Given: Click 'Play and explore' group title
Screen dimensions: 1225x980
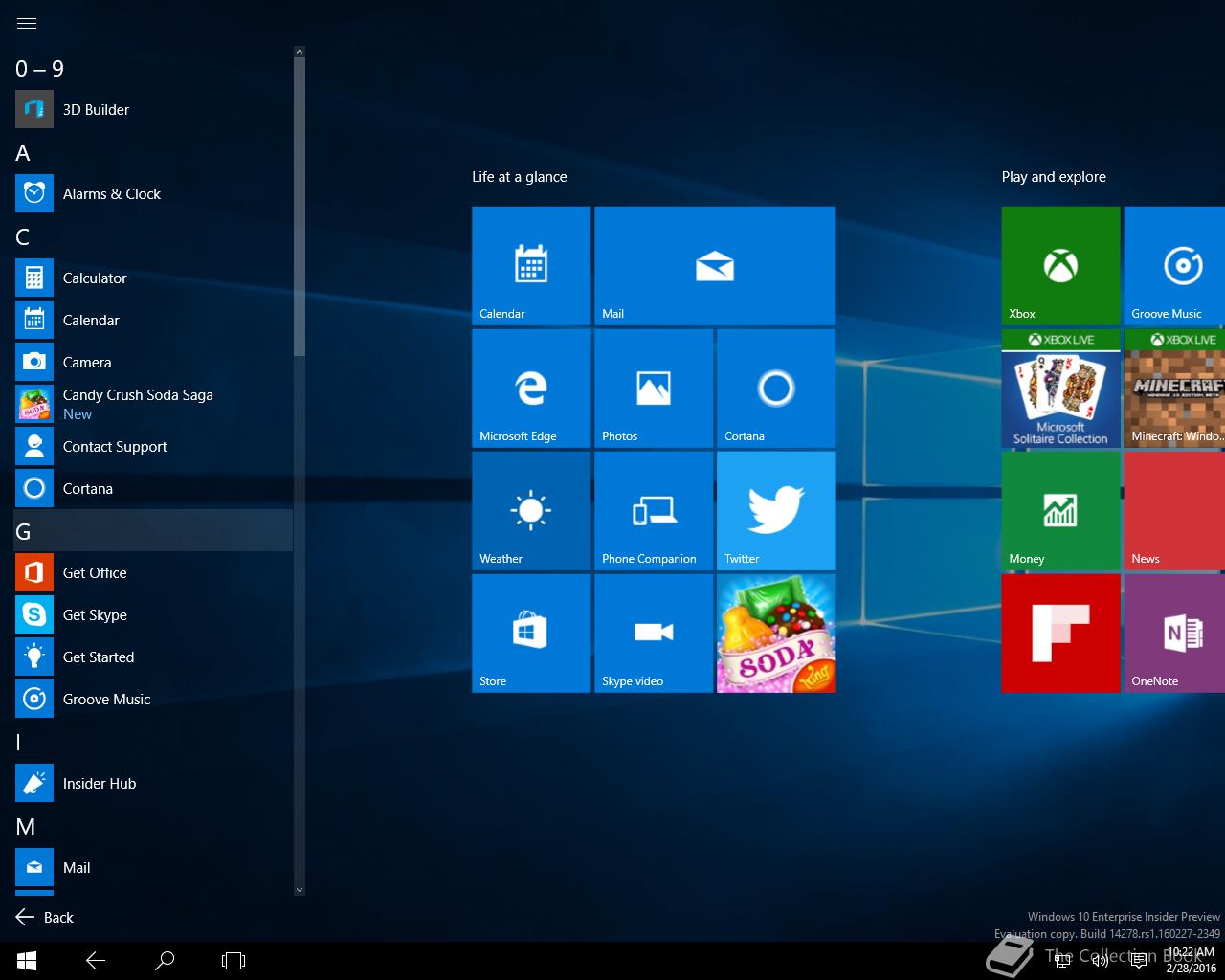Looking at the screenshot, I should [1054, 177].
